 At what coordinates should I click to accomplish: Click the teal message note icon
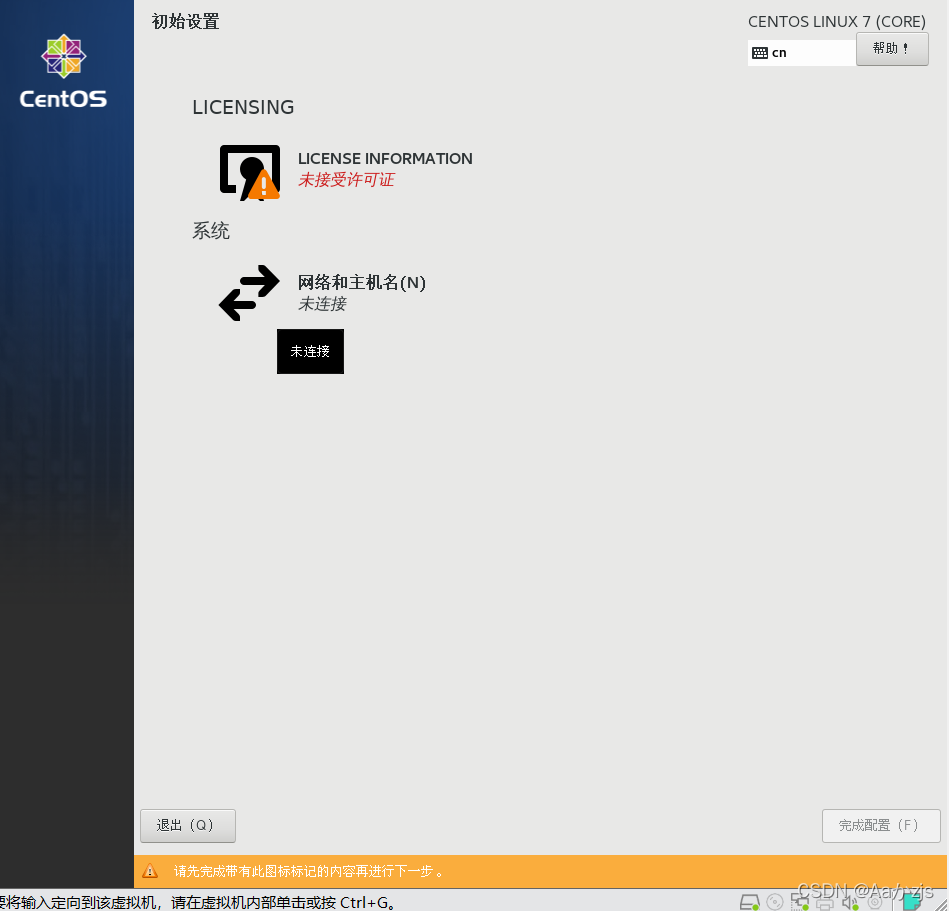tap(913, 902)
